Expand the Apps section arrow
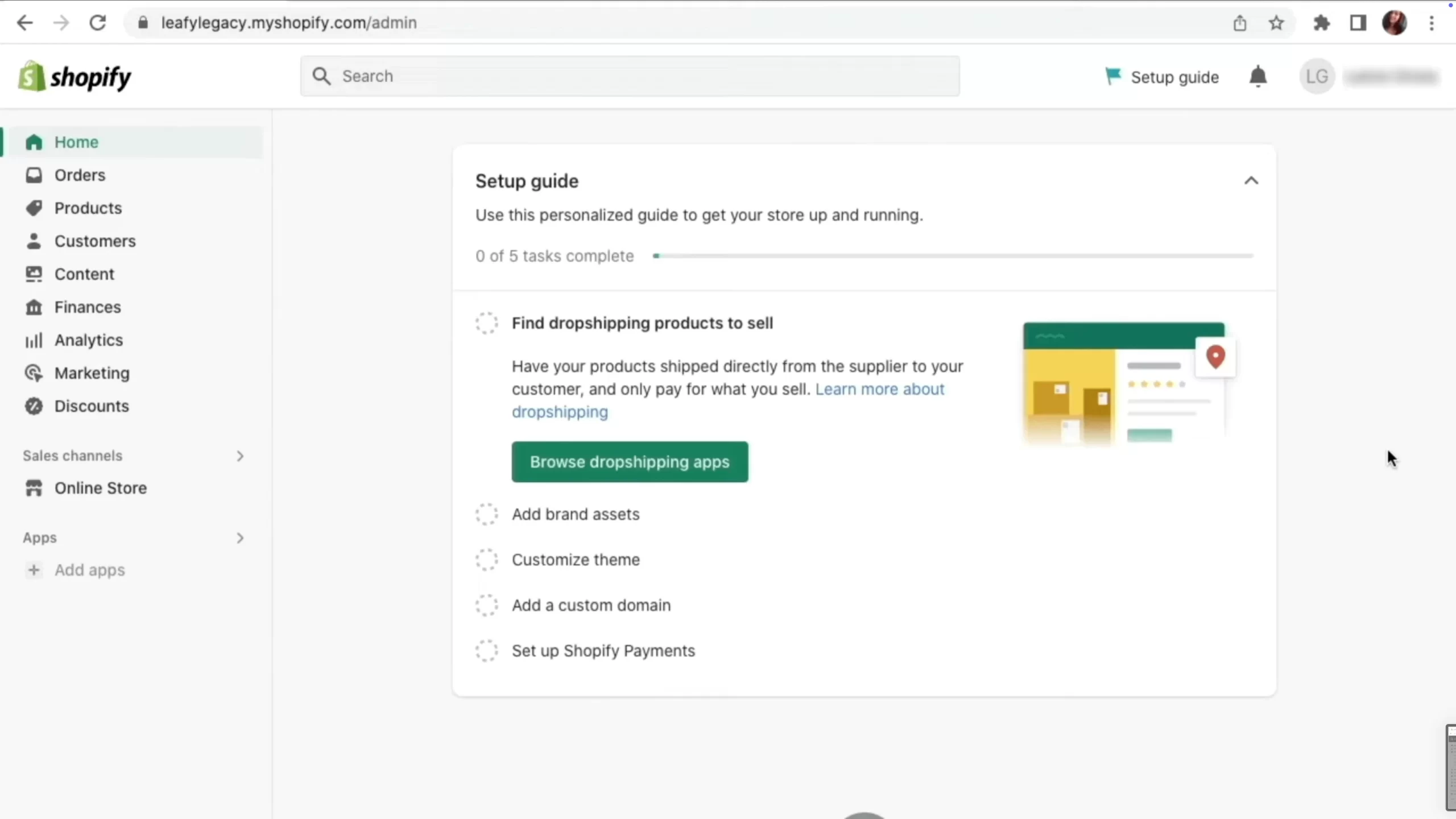The width and height of the screenshot is (1456, 819). (x=240, y=537)
